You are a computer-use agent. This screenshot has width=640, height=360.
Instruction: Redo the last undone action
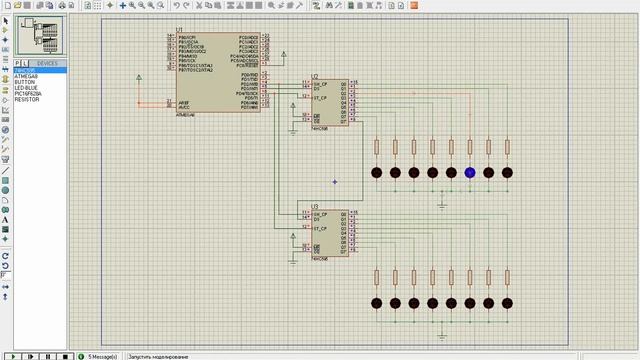point(186,5)
